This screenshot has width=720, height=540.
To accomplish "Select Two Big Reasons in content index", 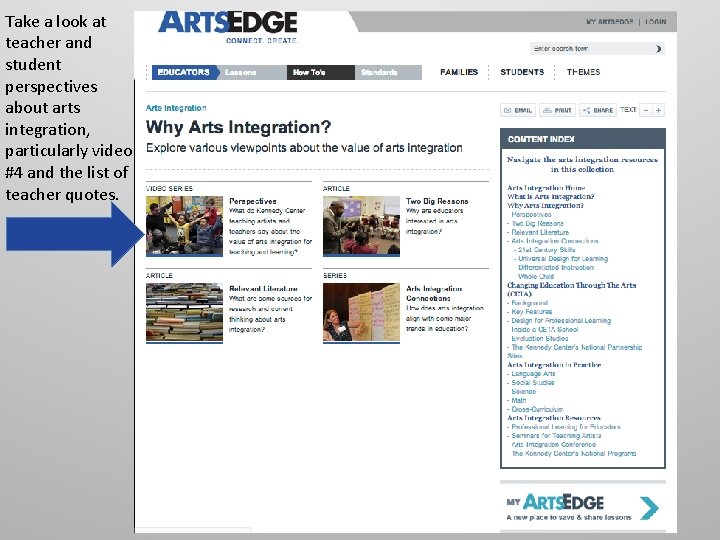I will point(537,224).
